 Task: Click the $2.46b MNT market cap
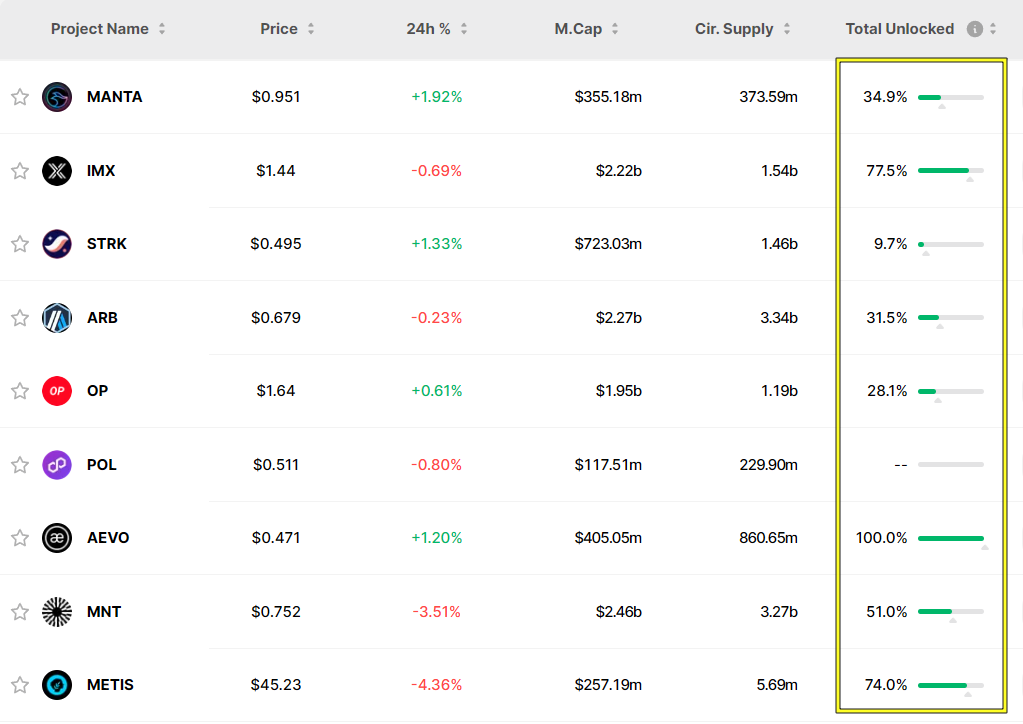(x=618, y=612)
